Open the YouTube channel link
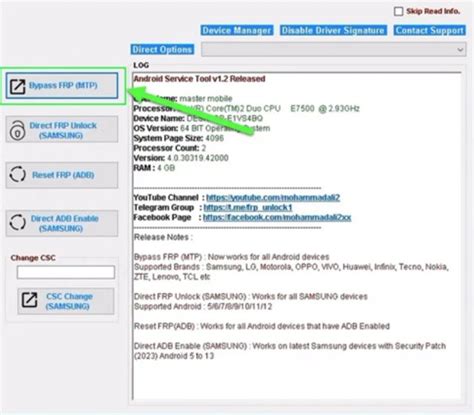 click(273, 197)
